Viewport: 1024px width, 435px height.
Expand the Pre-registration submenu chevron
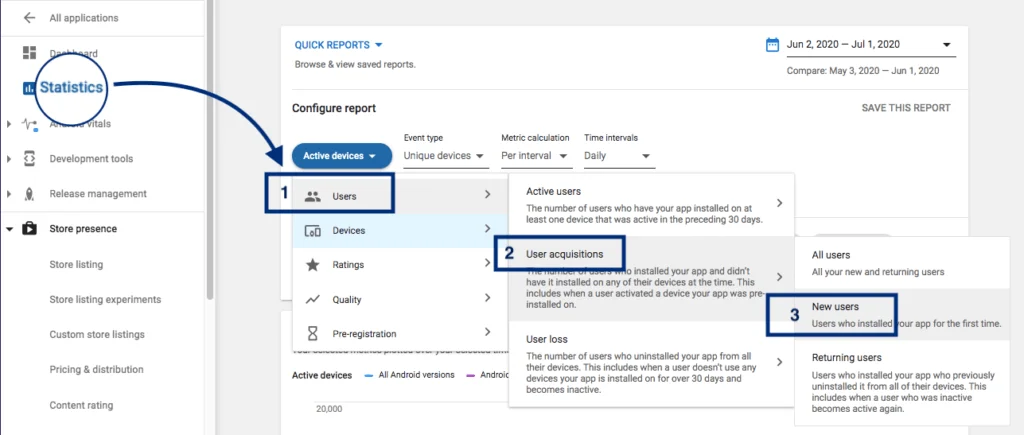(x=487, y=332)
